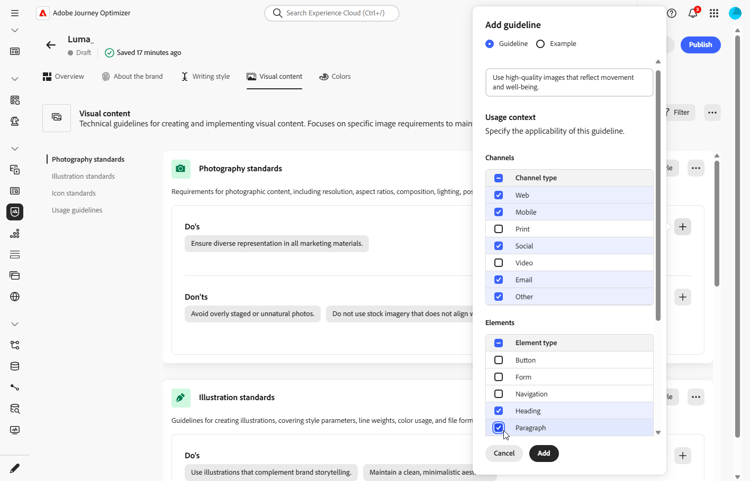The height and width of the screenshot is (481, 750).
Task: Select the Example radio button
Action: tap(541, 44)
